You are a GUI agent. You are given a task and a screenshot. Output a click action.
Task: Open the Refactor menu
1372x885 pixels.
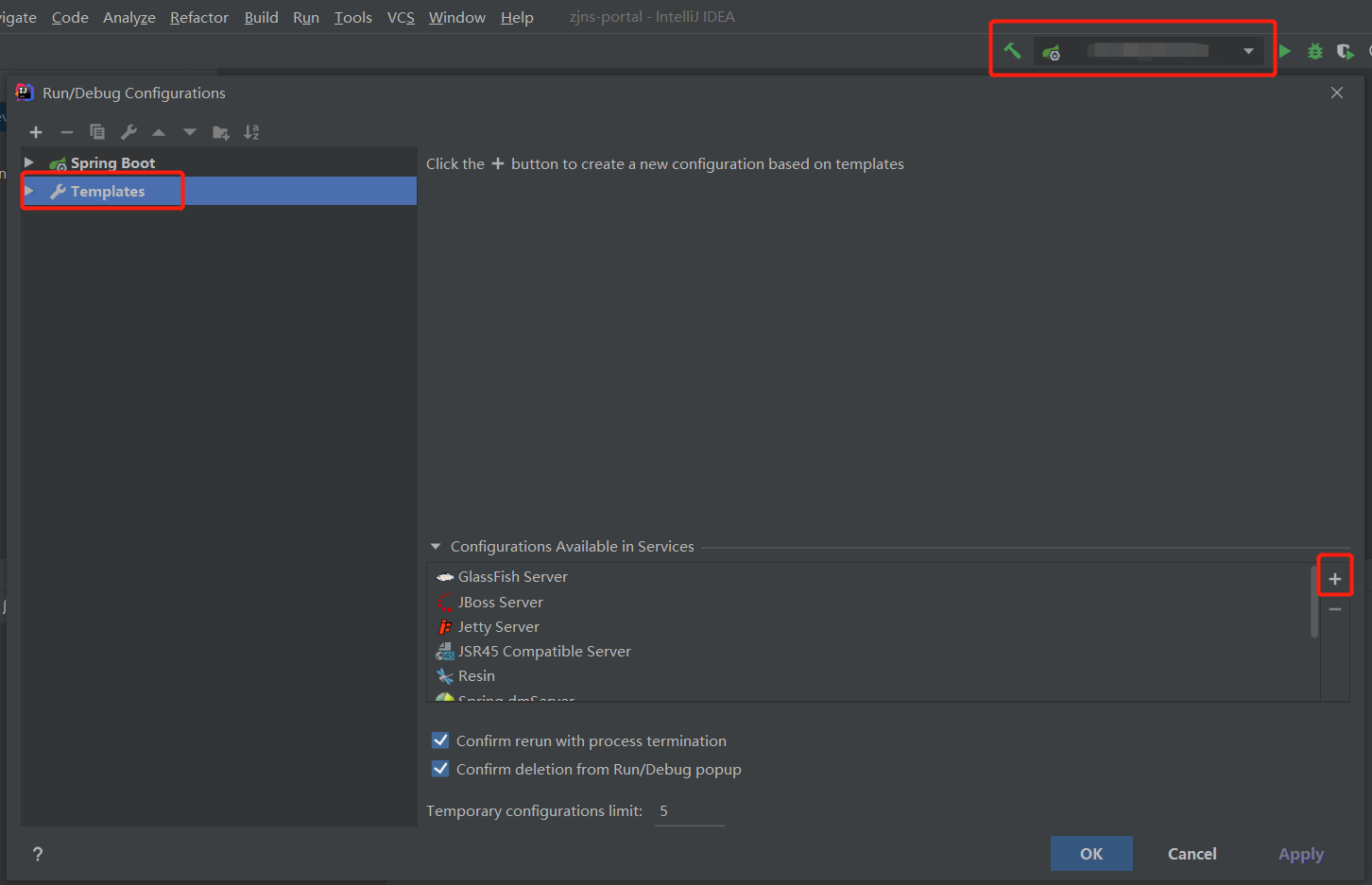point(199,17)
